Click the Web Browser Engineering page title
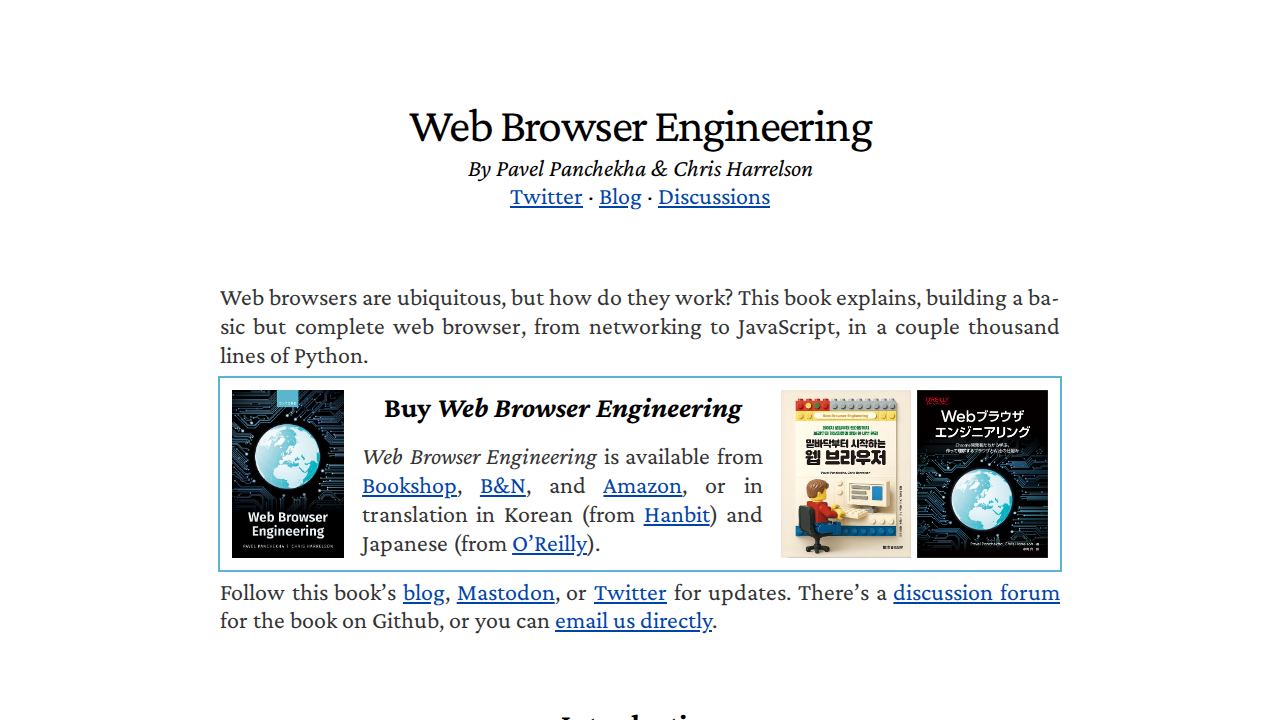The height and width of the screenshot is (720, 1280). point(640,127)
